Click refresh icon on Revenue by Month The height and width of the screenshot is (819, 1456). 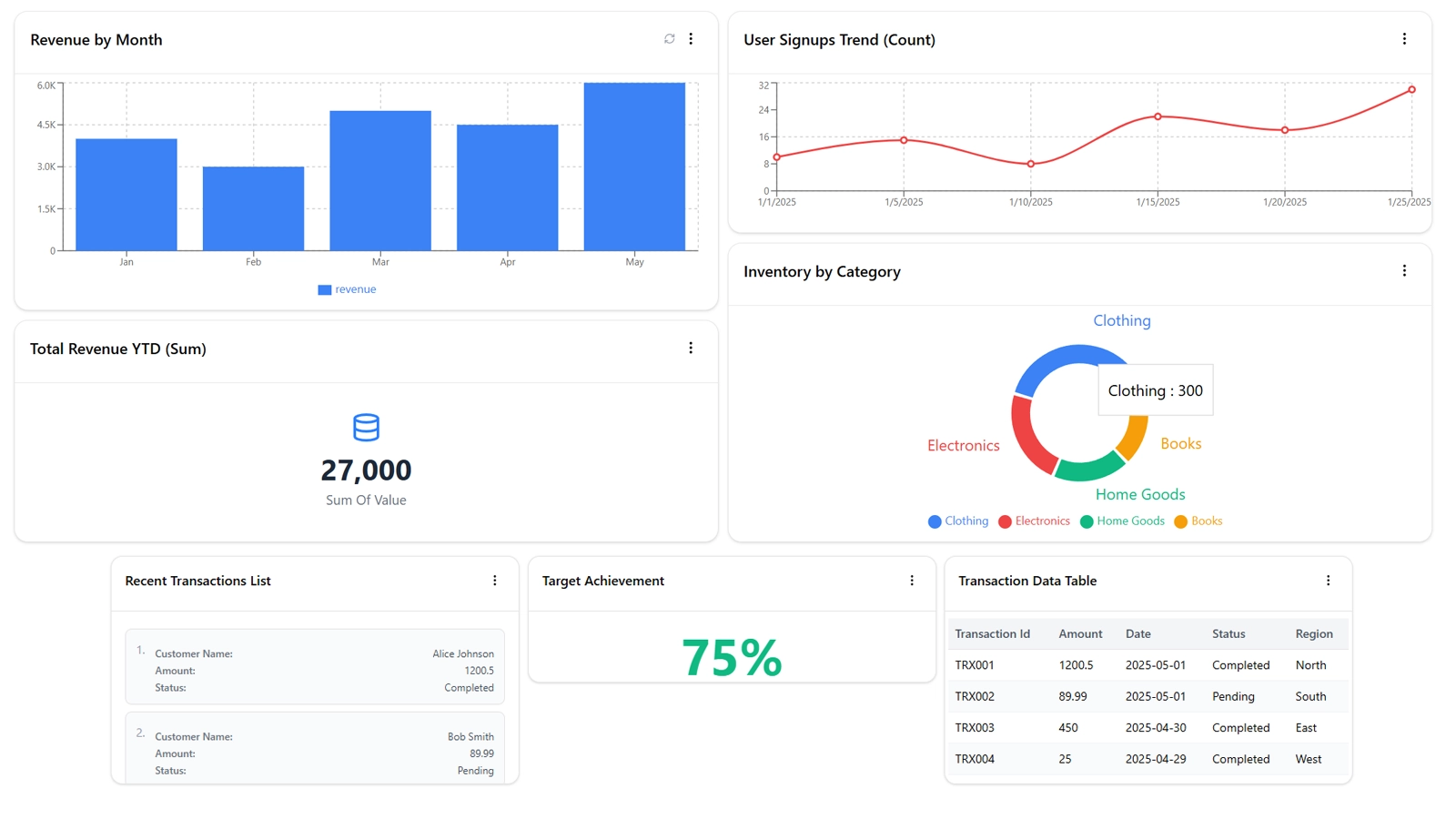(x=669, y=39)
